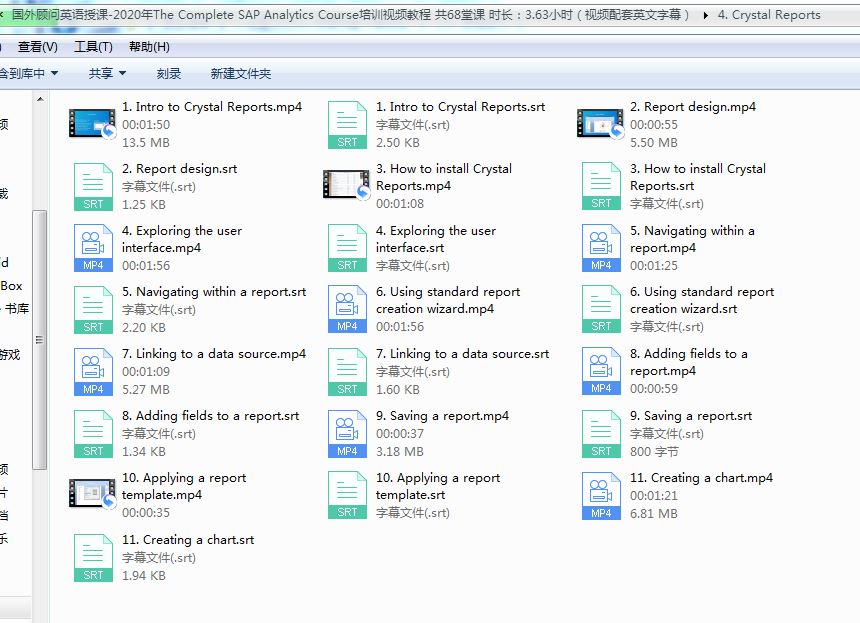This screenshot has width=860, height=623.
Task: Select SRT icon of 4. Exploring the user interface.srt
Action: click(347, 248)
